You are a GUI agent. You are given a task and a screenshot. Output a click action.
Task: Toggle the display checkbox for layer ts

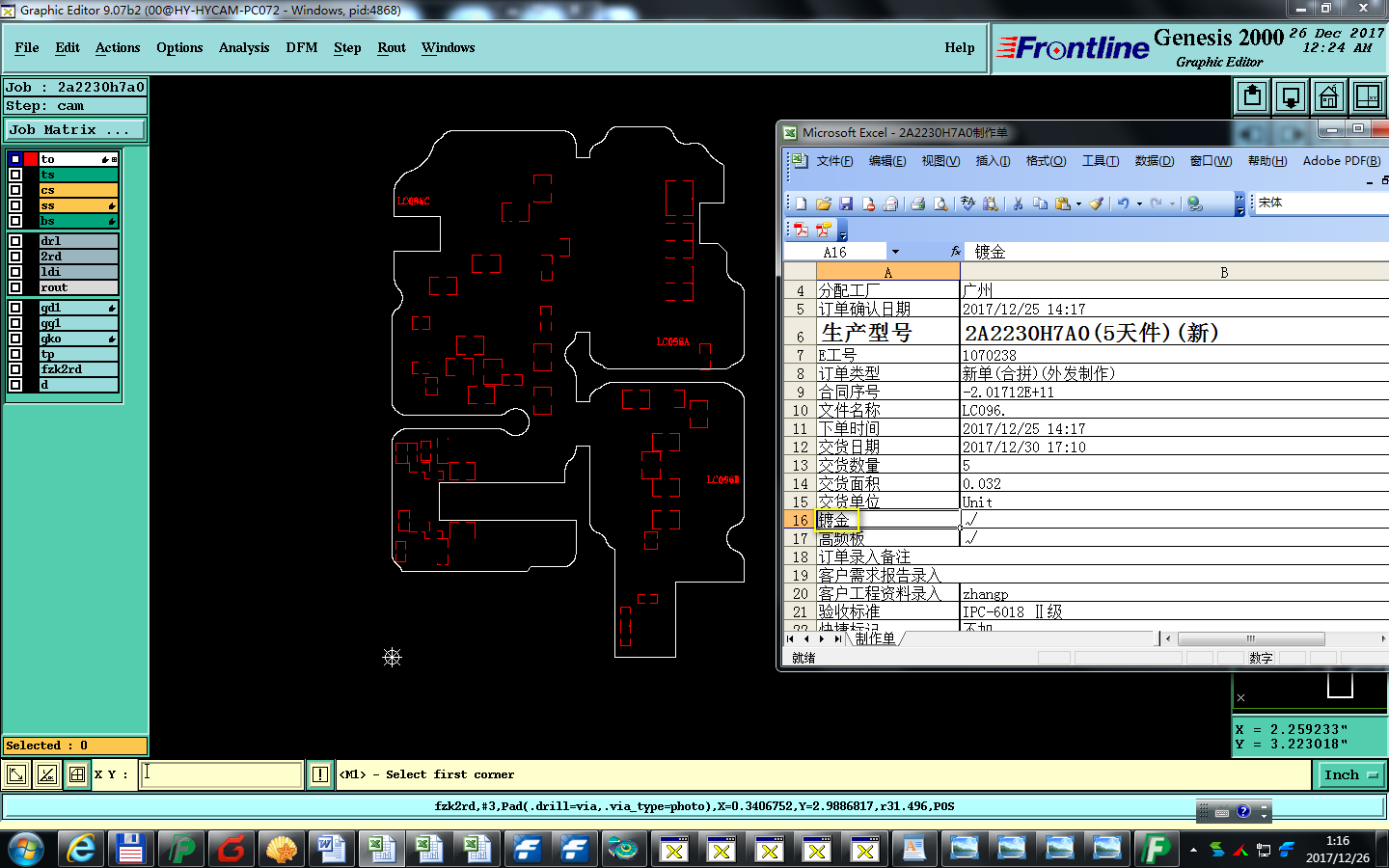tap(15, 175)
